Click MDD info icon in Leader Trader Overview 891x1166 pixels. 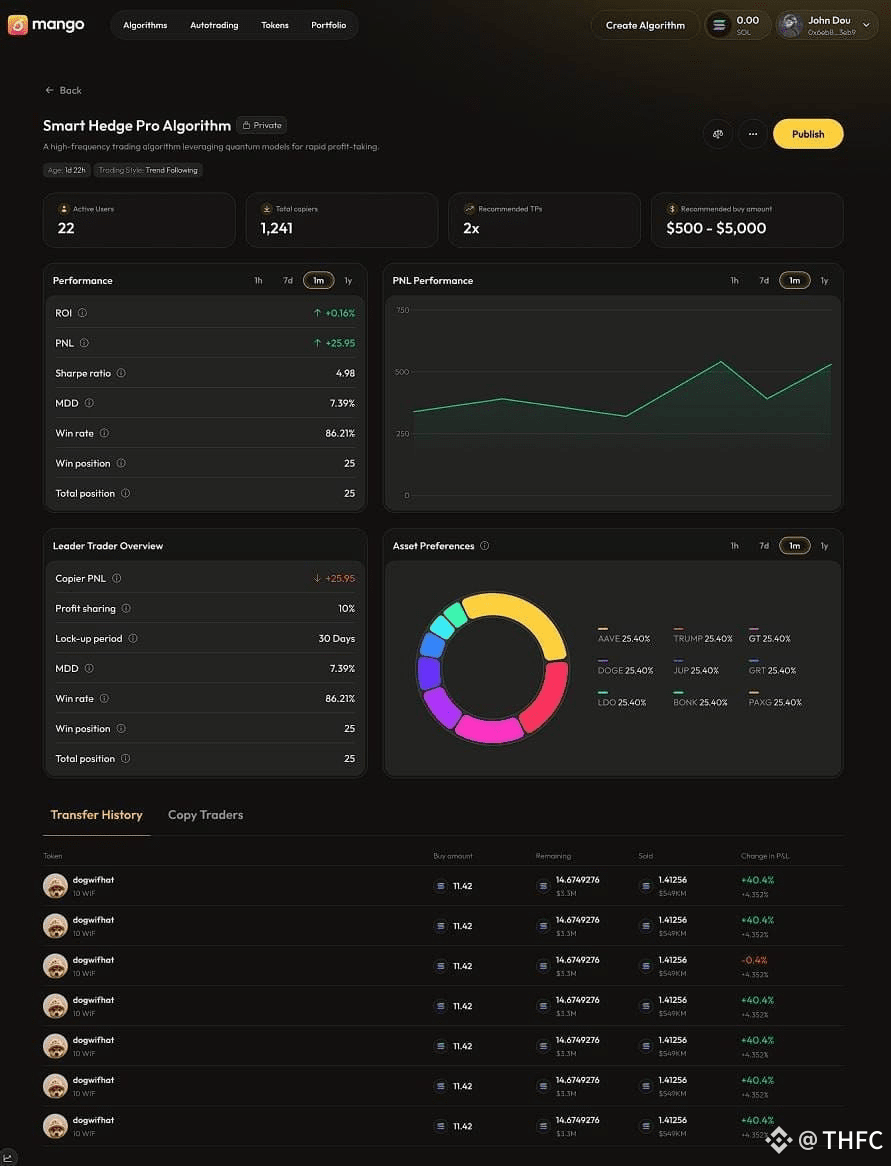pyautogui.click(x=89, y=669)
